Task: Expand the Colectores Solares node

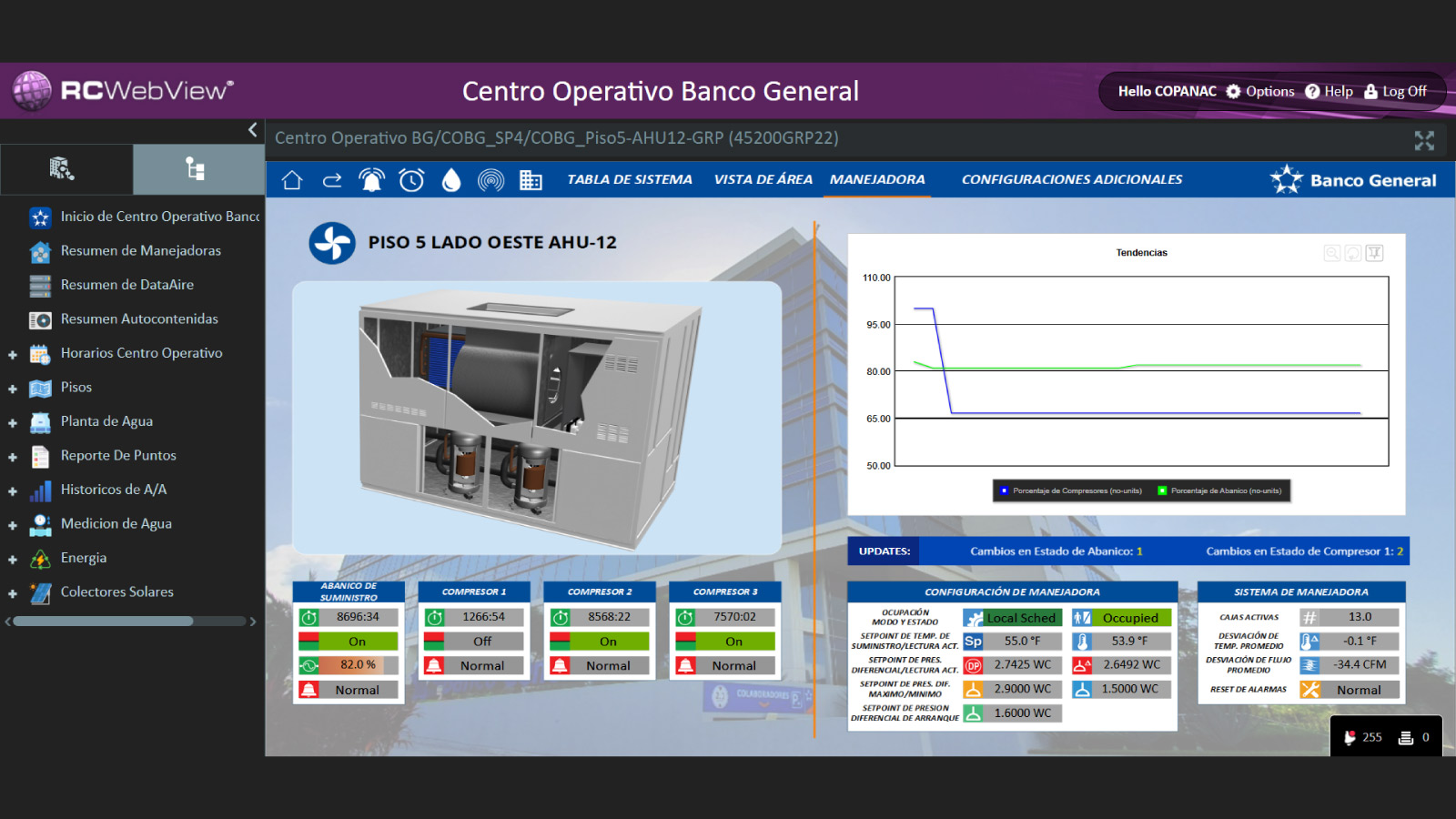Action: click(13, 593)
